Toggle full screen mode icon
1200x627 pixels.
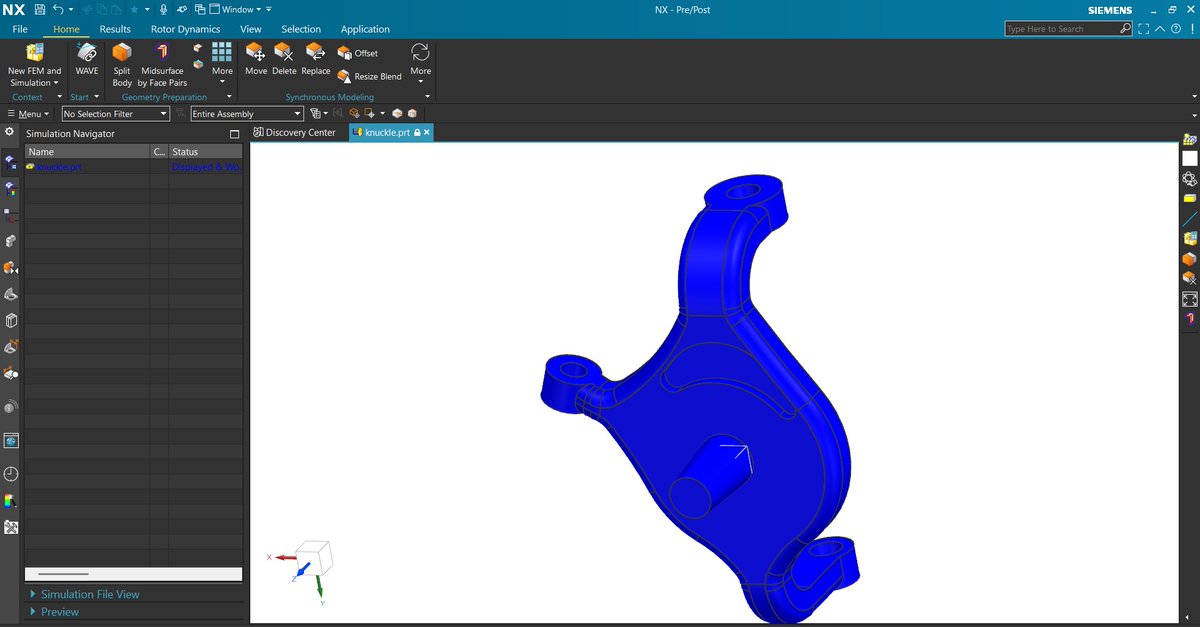pos(1144,29)
